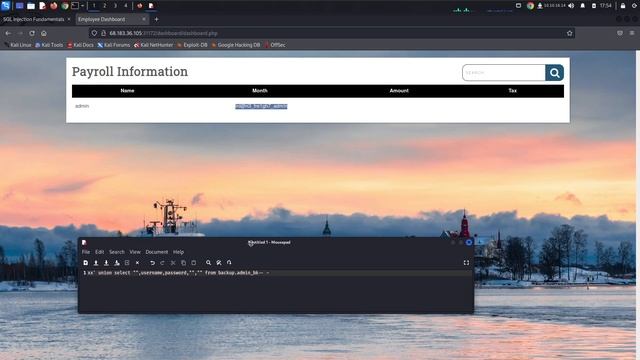The height and width of the screenshot is (360, 640).
Task: Open the Help menu in Mousepad
Action: (x=178, y=252)
